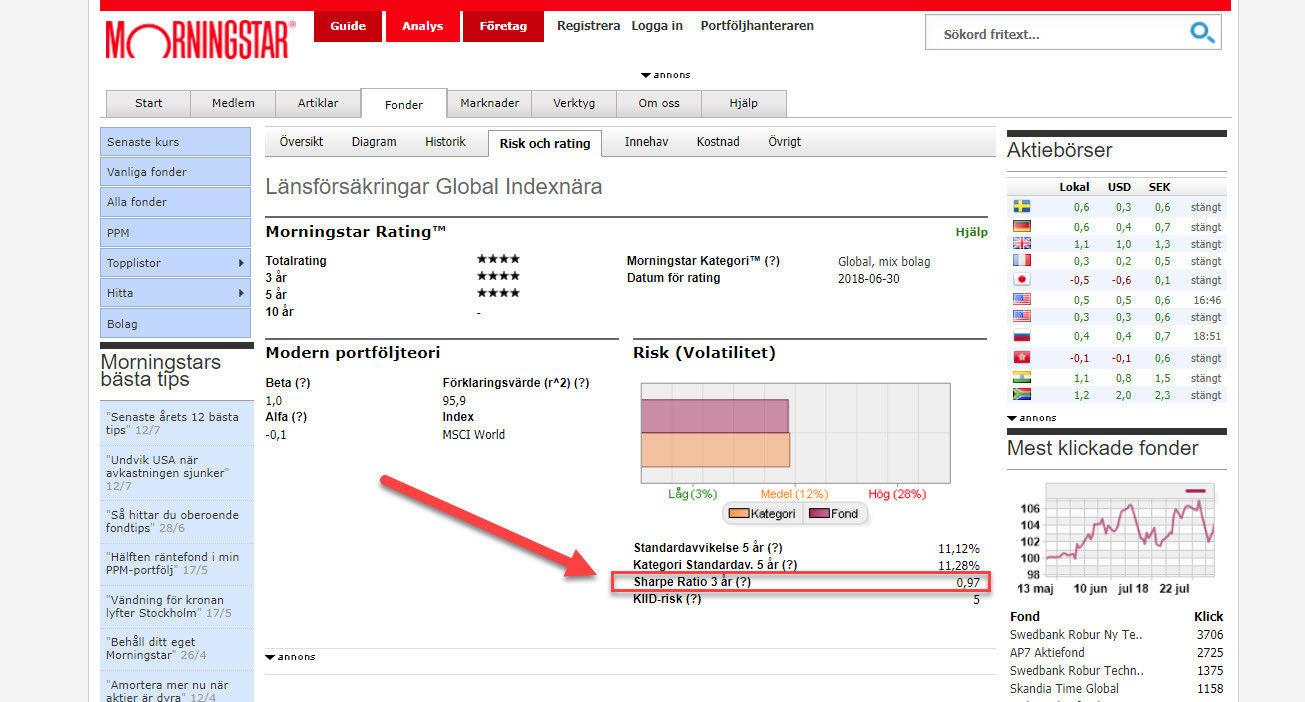1305x702 pixels.
Task: Click the red Analys button
Action: click(422, 26)
